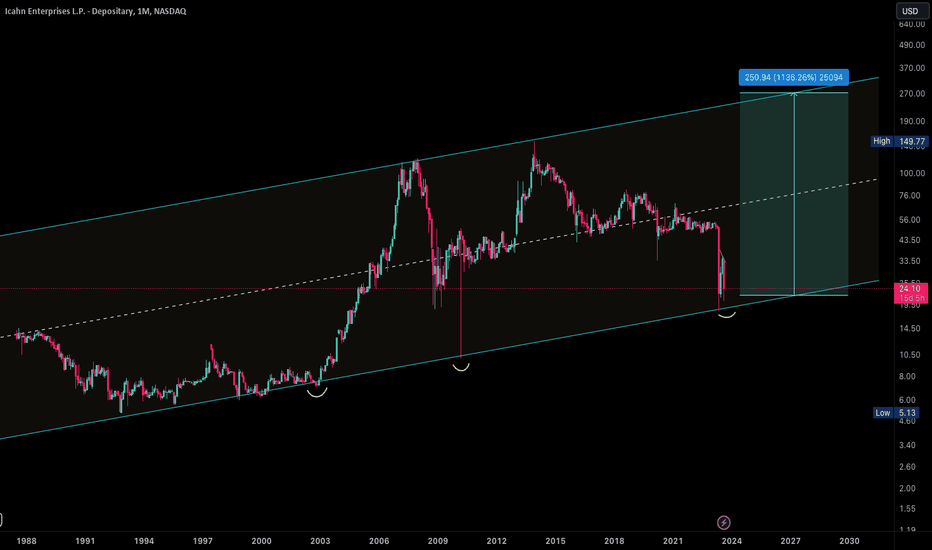
Task: Click the 2012 label on time axis
Action: pyautogui.click(x=497, y=541)
